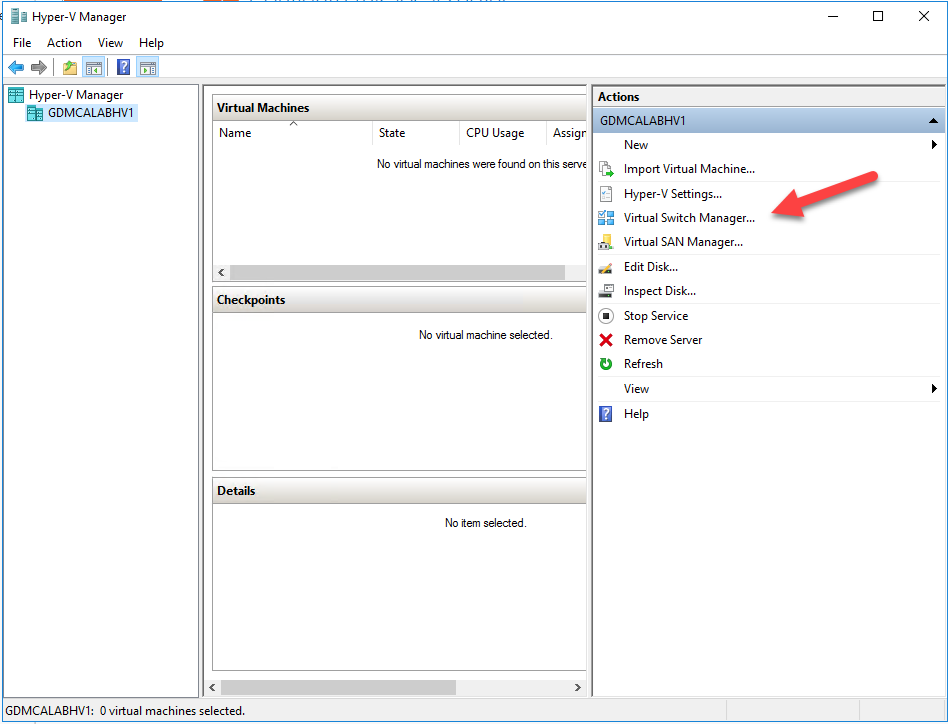Click the Virtual SAN Manager icon
The image size is (948, 724).
(x=606, y=242)
